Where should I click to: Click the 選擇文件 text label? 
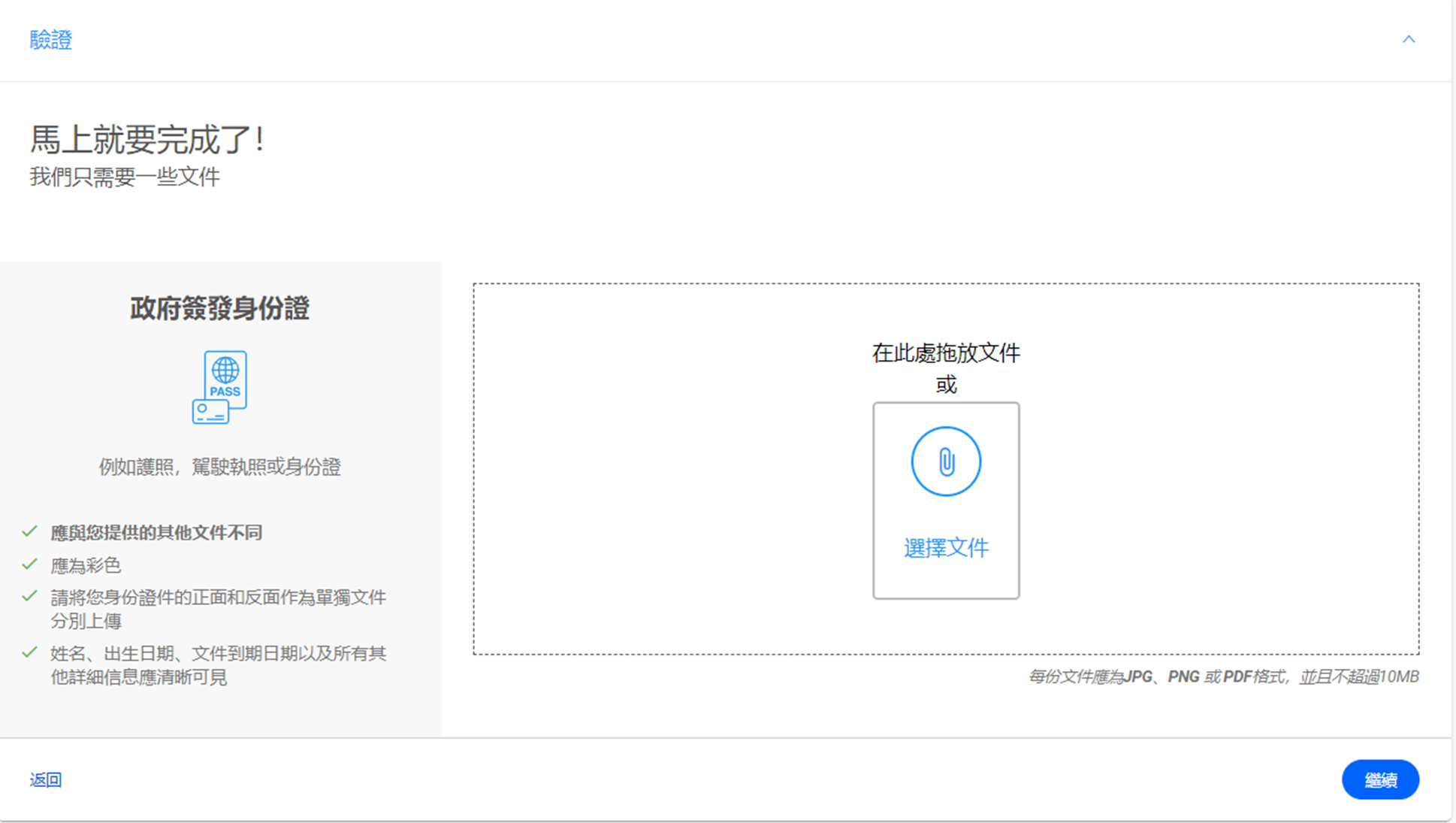[x=946, y=548]
